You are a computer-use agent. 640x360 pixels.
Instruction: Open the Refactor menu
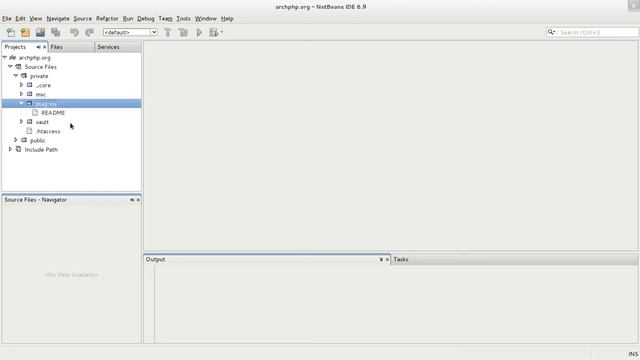pos(107,18)
